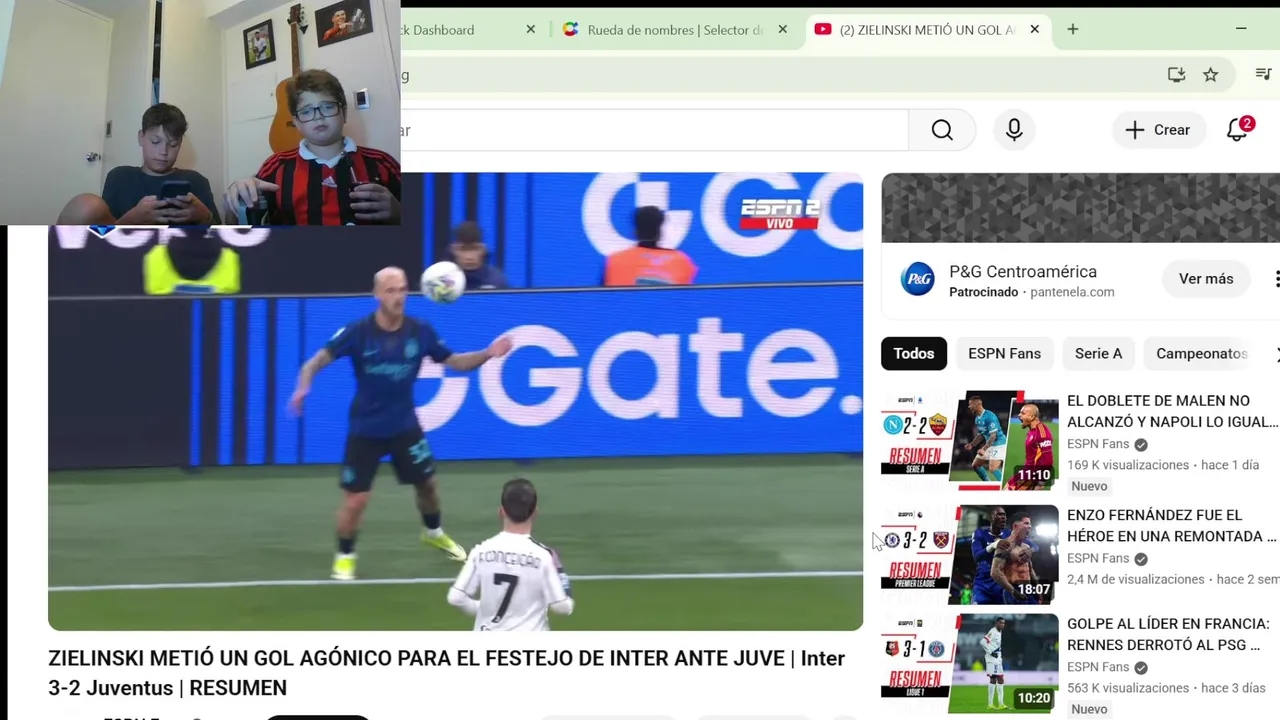Click the P&G Centroamérica ad title

tap(1023, 272)
